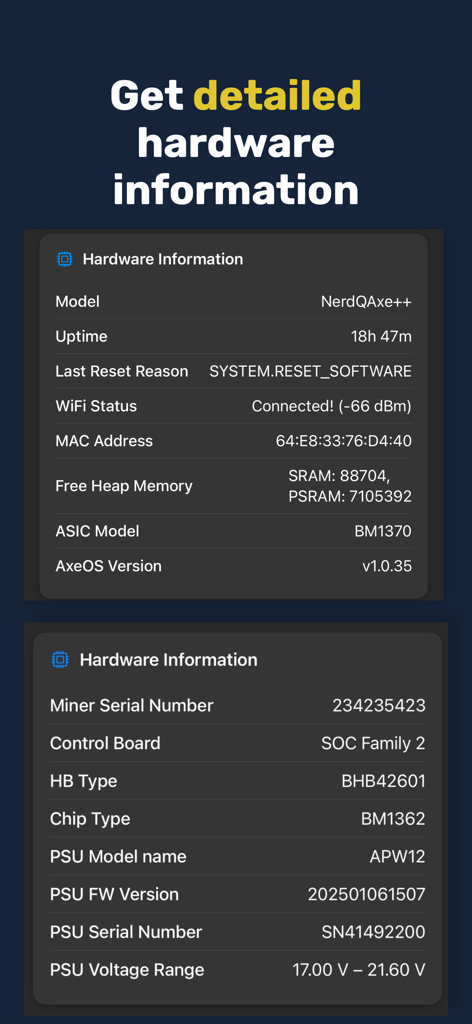Click control board value 'SOC Family 2'

pos(373,743)
